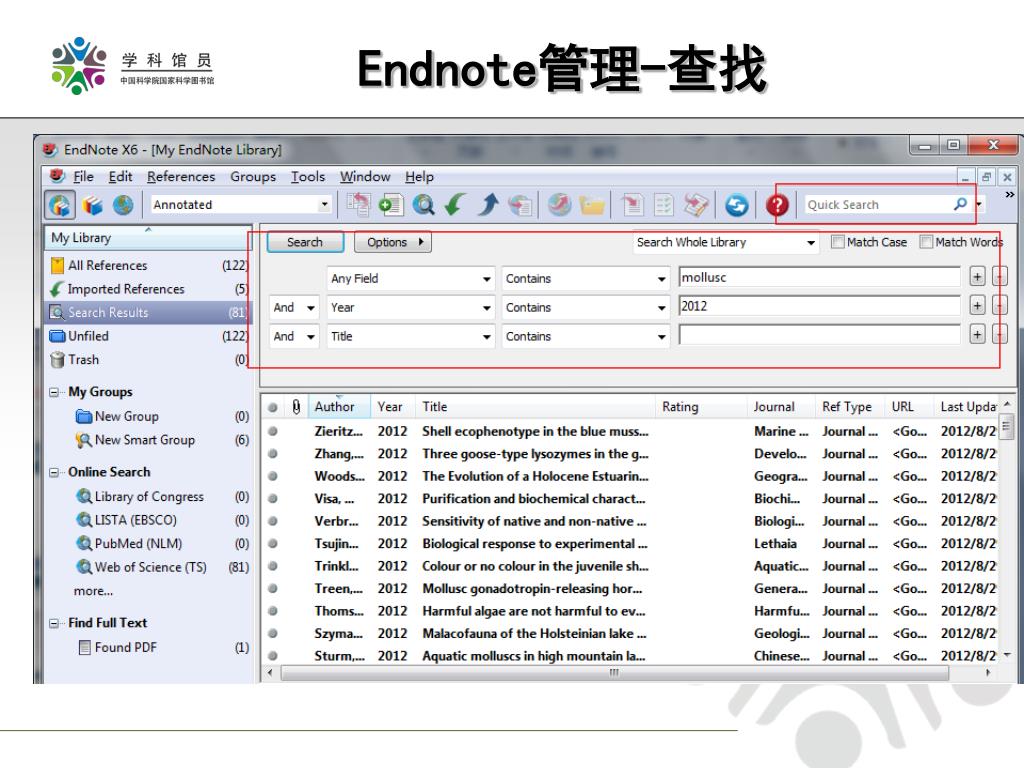Click the Open Link globe icon
This screenshot has height=768, width=1024.
coord(559,205)
